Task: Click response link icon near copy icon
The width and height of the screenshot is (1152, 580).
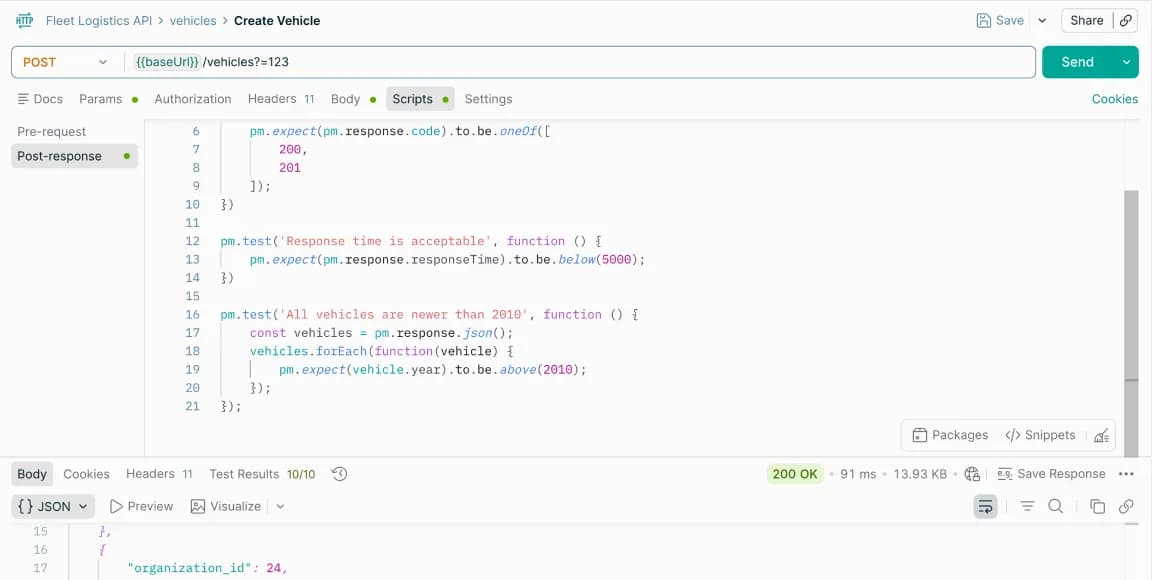Action: coord(1126,506)
